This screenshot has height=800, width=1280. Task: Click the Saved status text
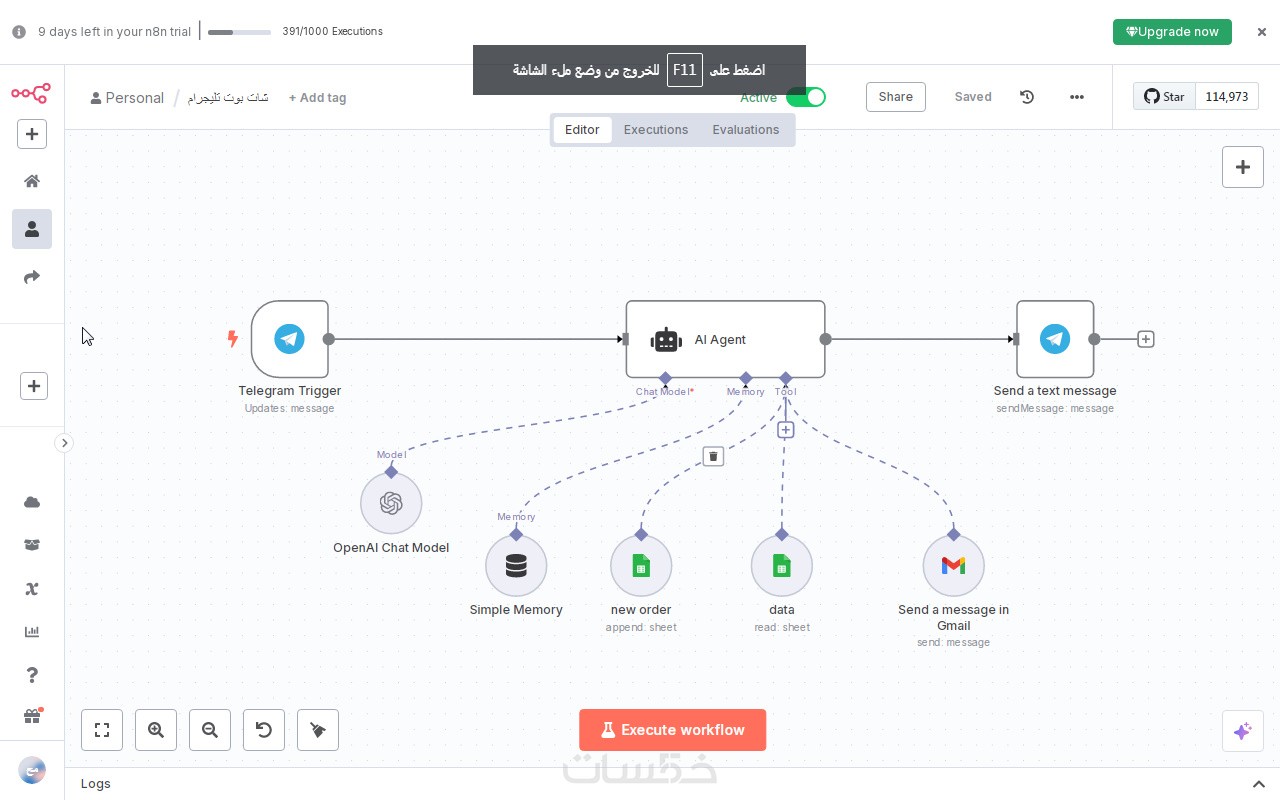coord(973,97)
